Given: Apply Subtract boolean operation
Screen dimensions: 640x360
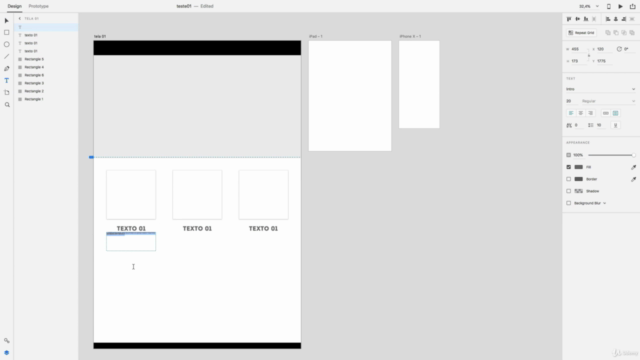Looking at the screenshot, I should (616, 33).
